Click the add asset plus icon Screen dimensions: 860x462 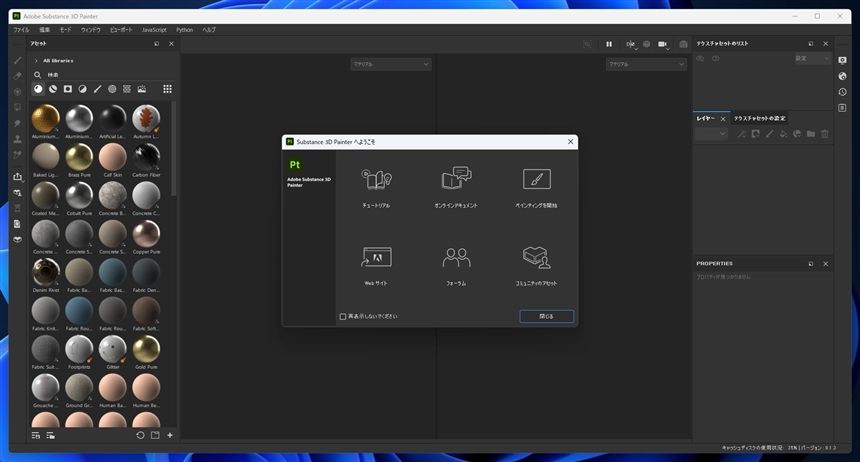coord(170,435)
